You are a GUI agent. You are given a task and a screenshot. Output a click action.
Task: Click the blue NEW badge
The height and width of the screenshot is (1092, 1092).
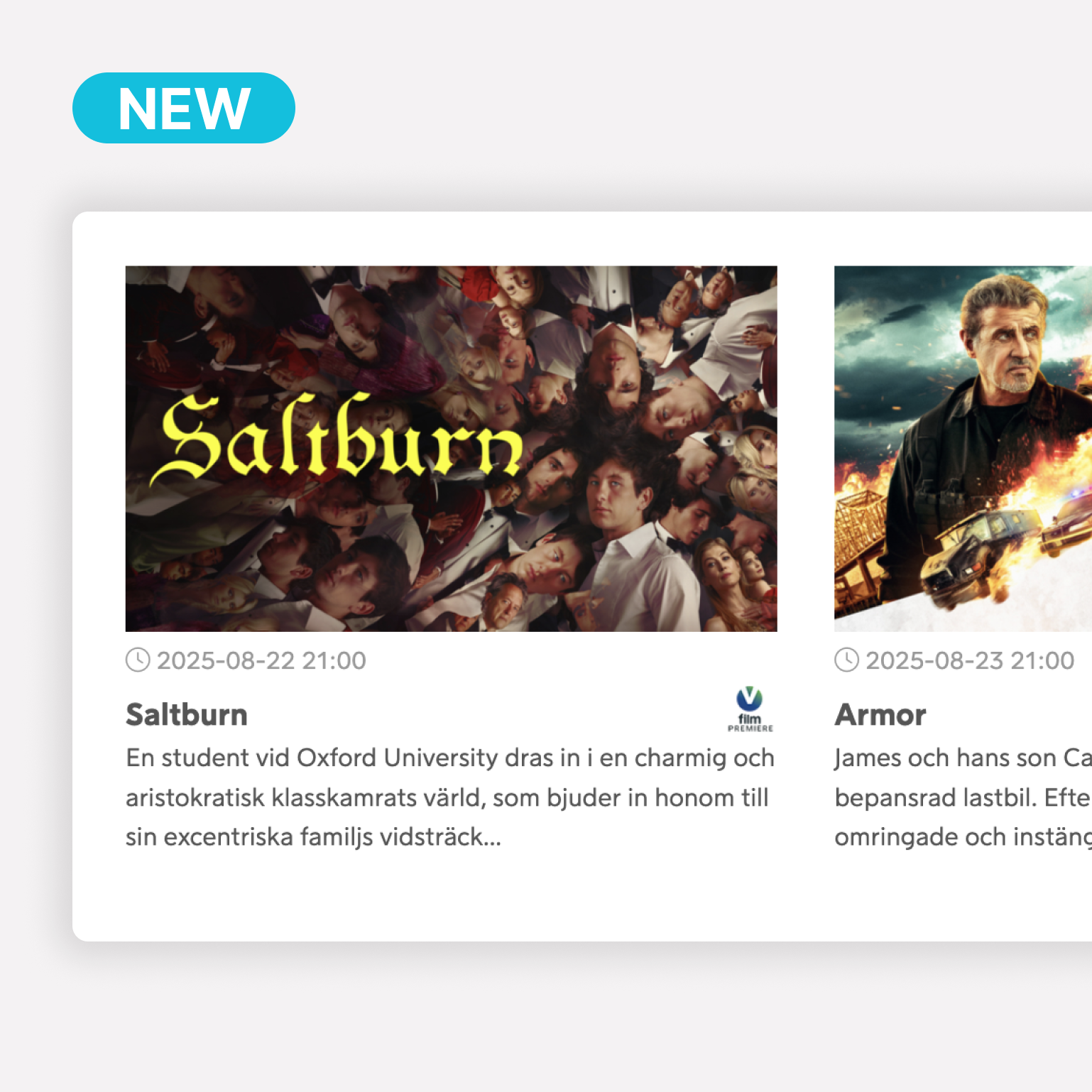tap(184, 108)
